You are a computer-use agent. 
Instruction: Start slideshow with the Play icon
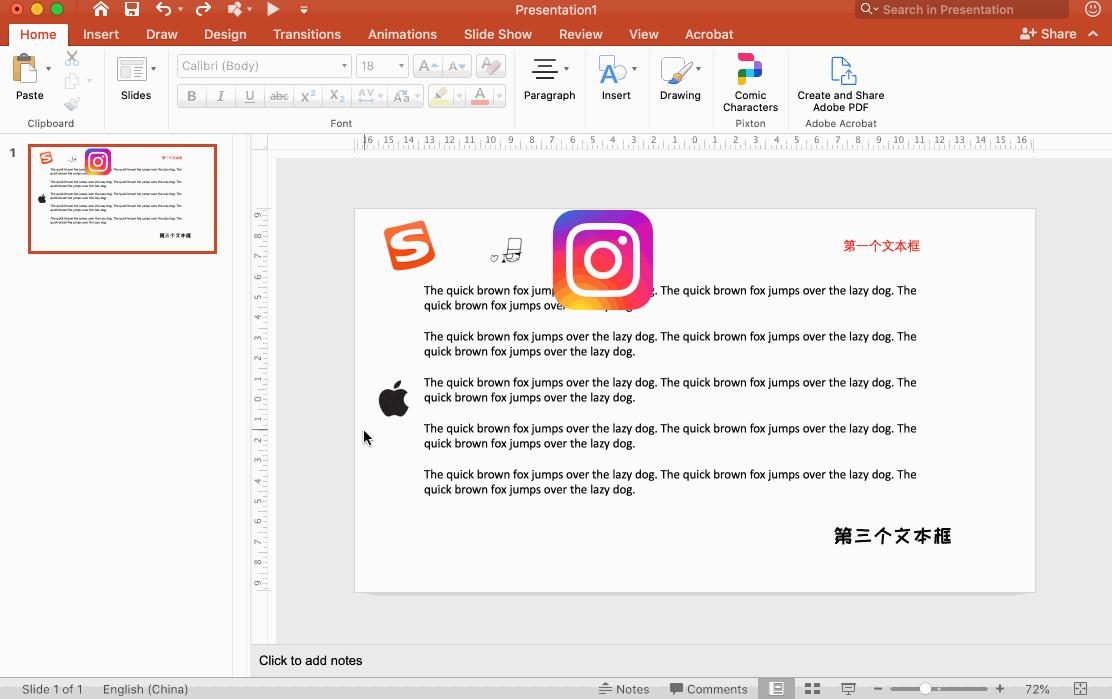[x=273, y=10]
